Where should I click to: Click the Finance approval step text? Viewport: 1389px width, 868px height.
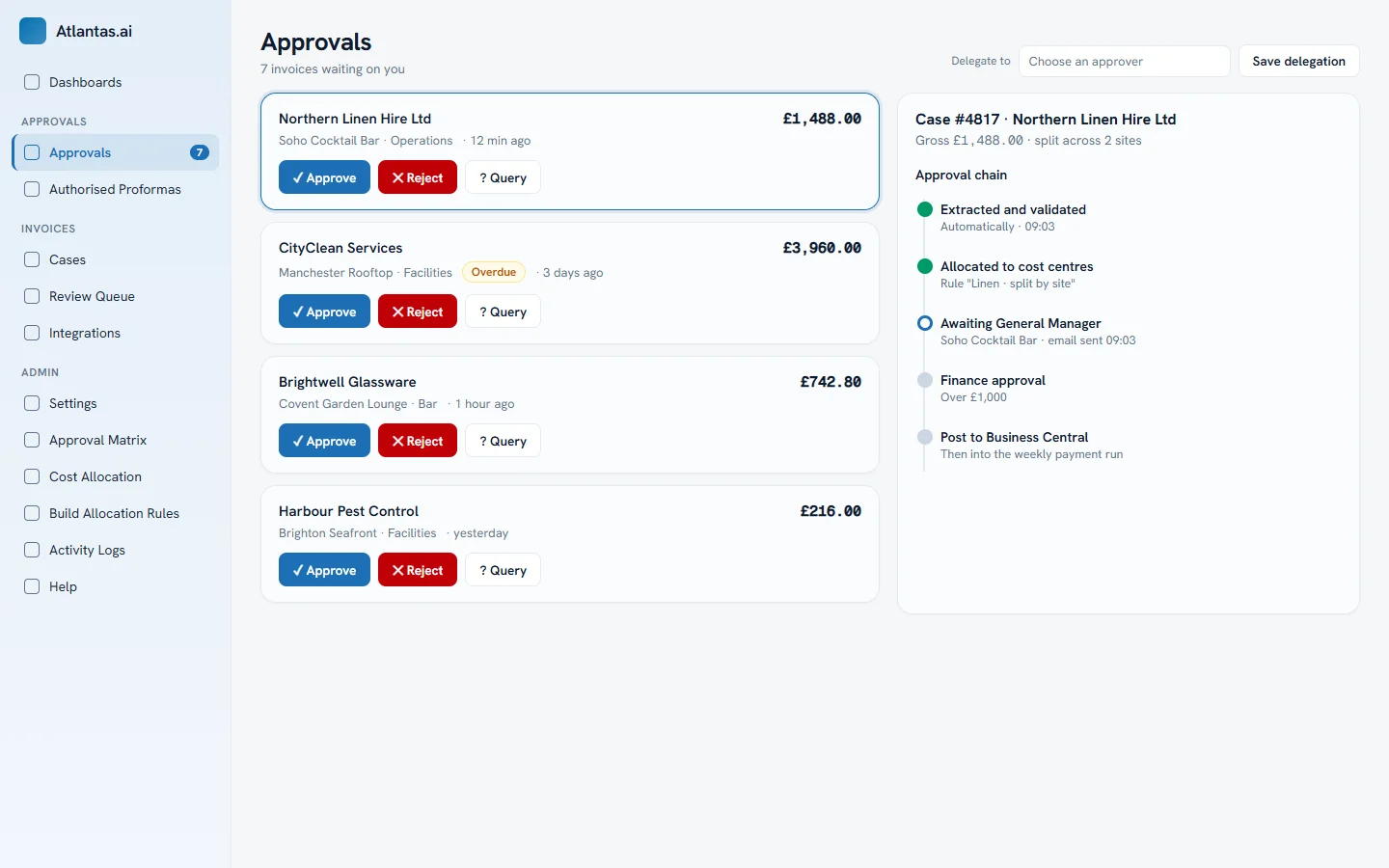[x=993, y=380]
